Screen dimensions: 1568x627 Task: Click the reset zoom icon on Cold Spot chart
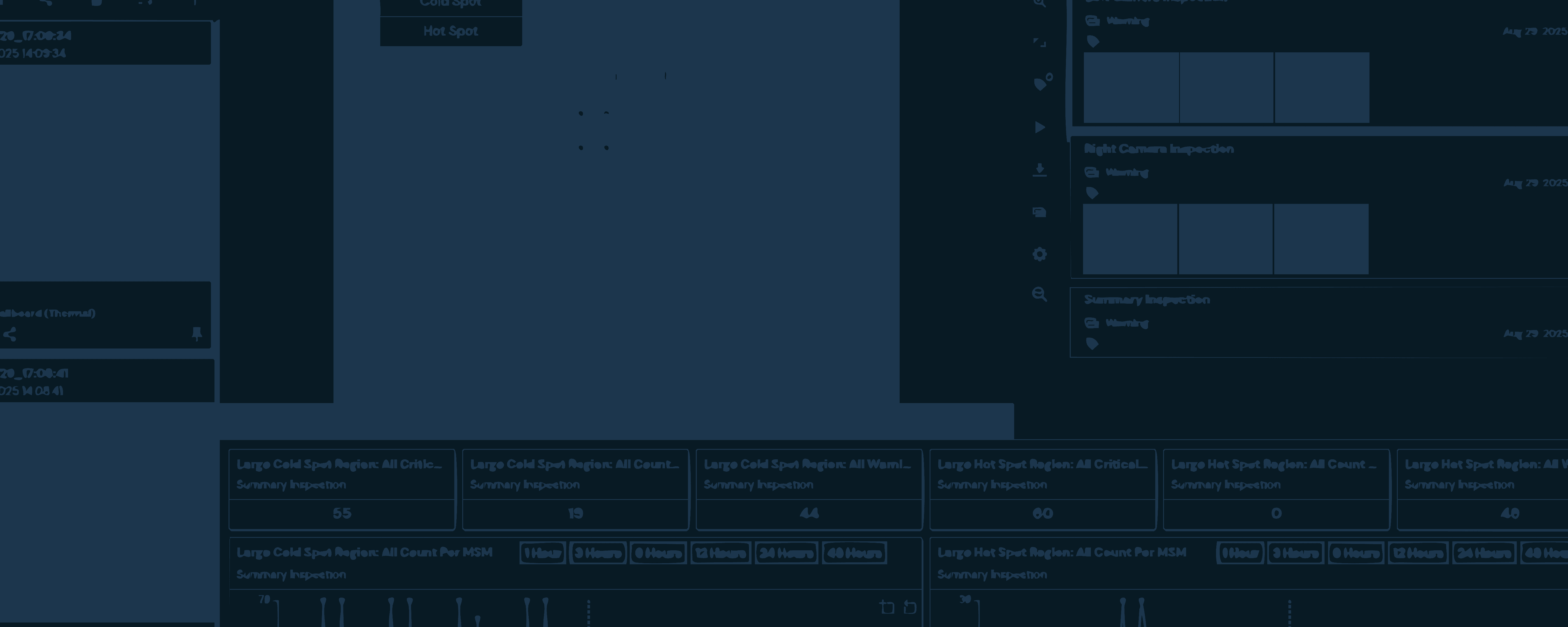(910, 607)
